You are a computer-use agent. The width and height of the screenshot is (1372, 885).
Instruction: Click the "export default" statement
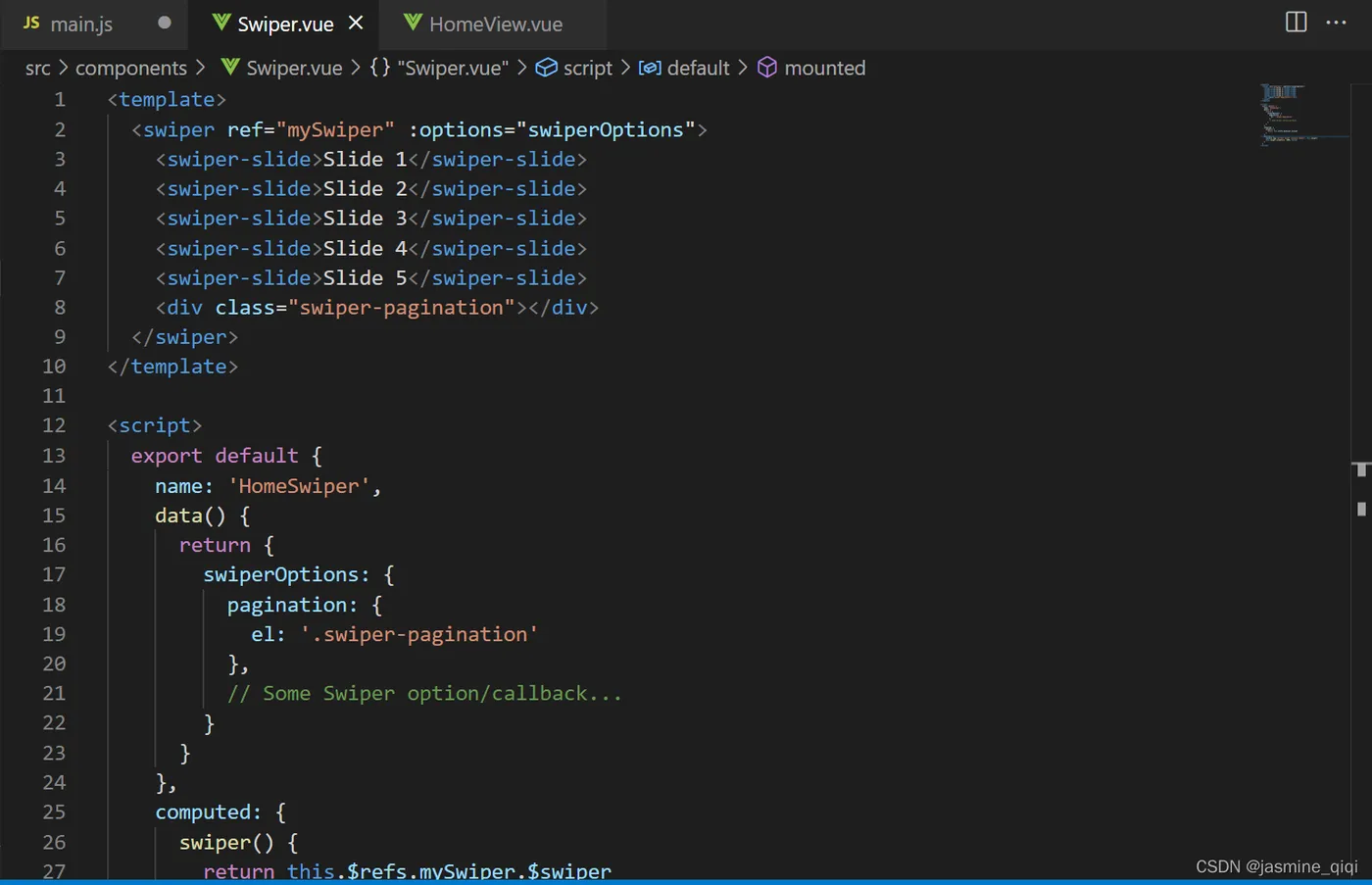tap(215, 456)
